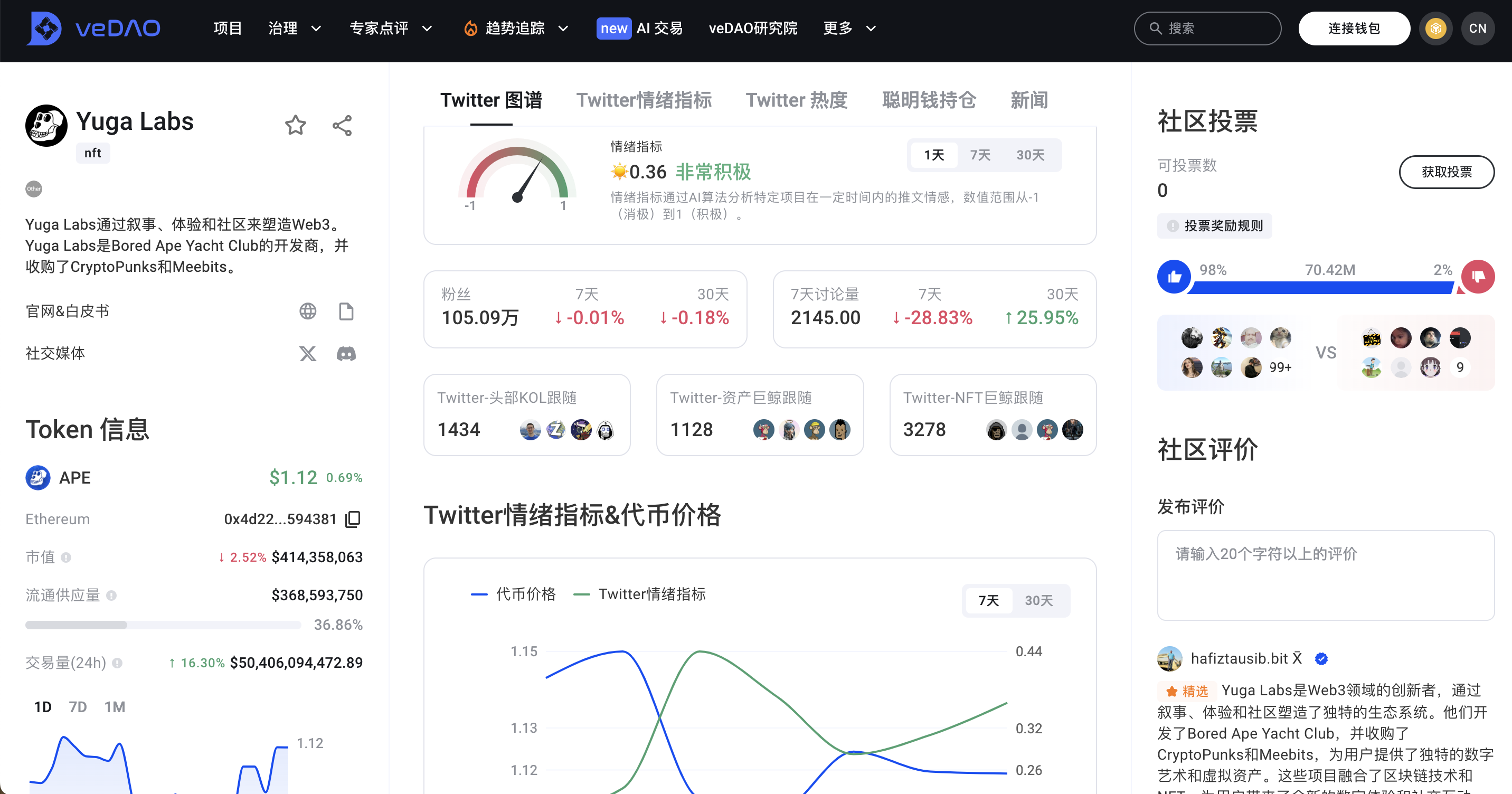Open the 聪明钱持仓 tab

(x=929, y=100)
